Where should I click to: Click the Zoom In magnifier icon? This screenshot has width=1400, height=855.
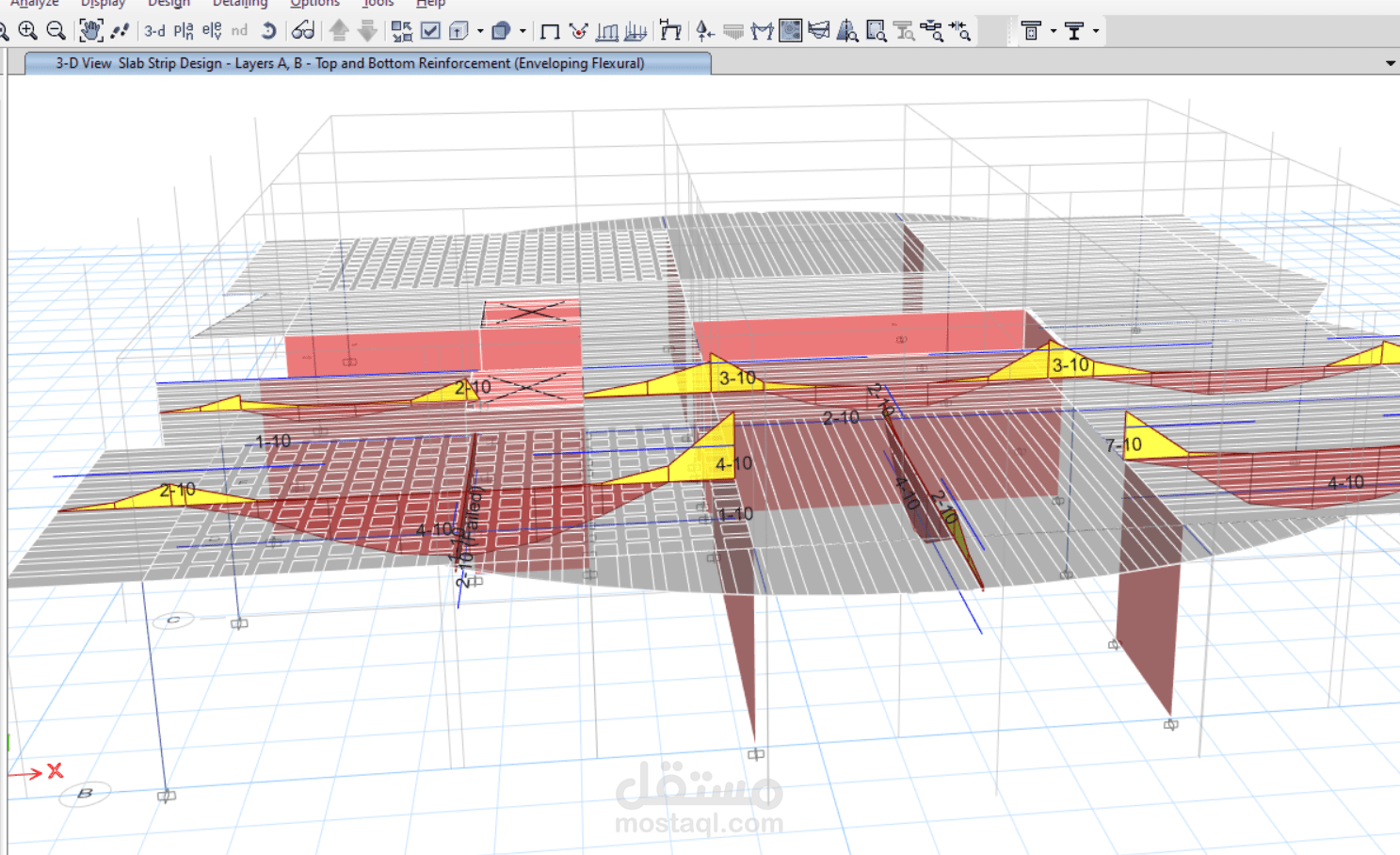[27, 31]
